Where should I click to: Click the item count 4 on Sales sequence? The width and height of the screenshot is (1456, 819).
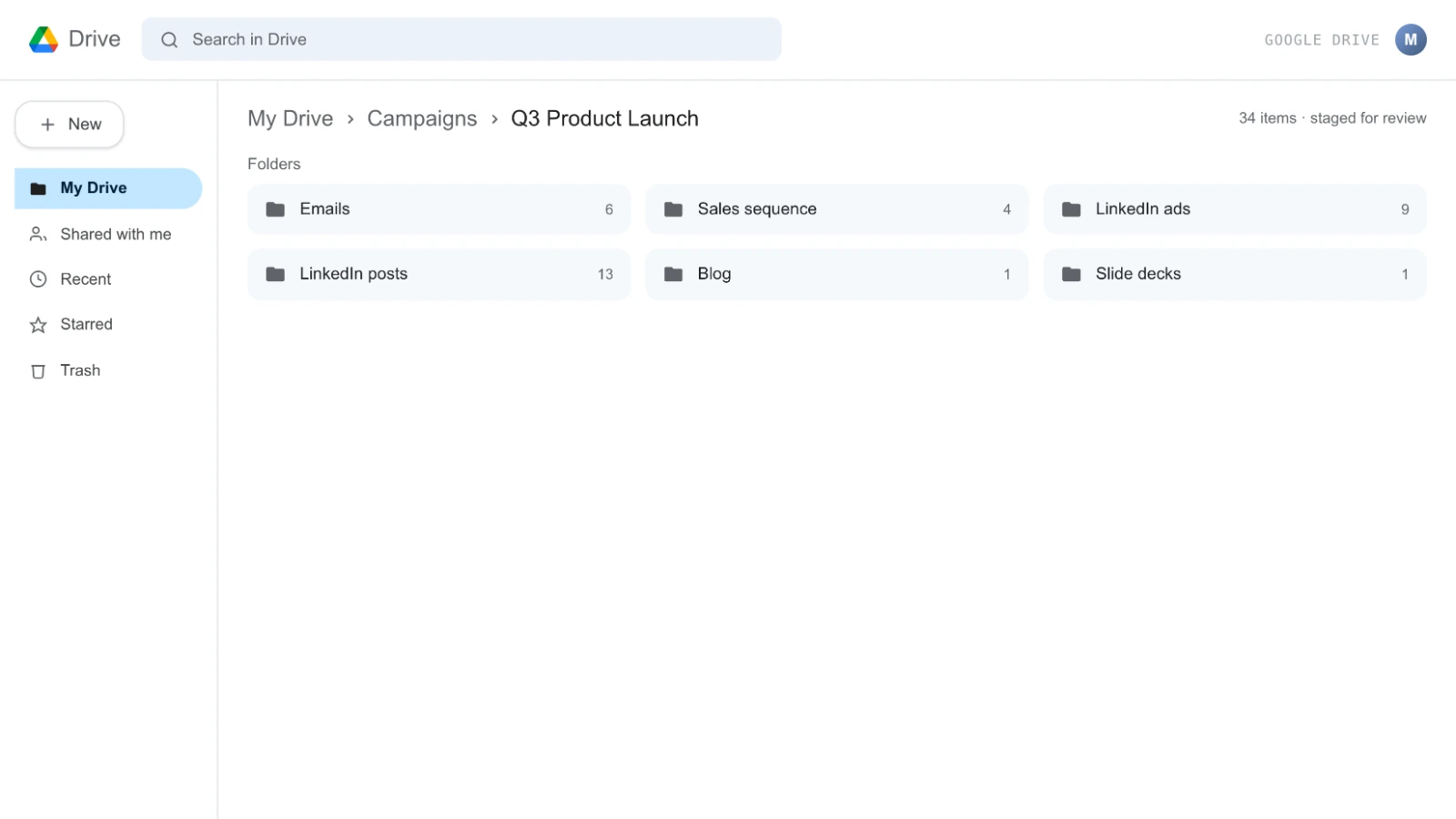1006,209
